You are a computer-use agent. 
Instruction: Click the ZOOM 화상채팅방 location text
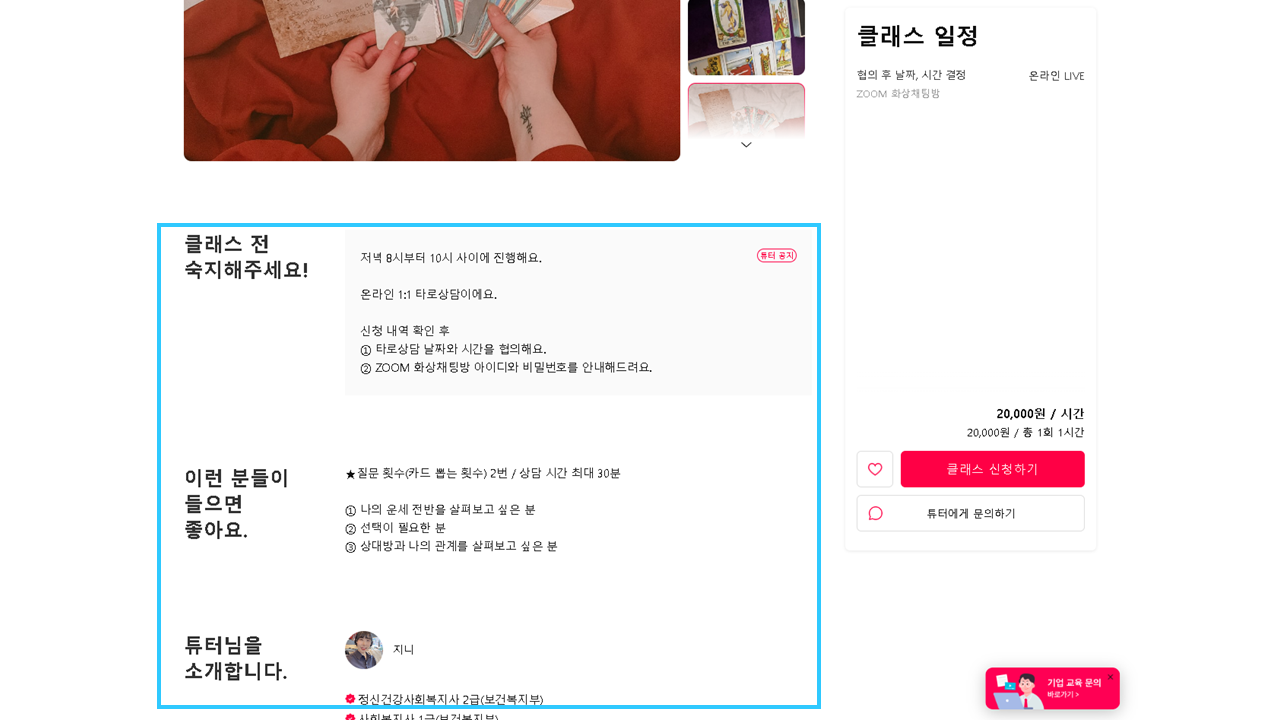click(898, 94)
